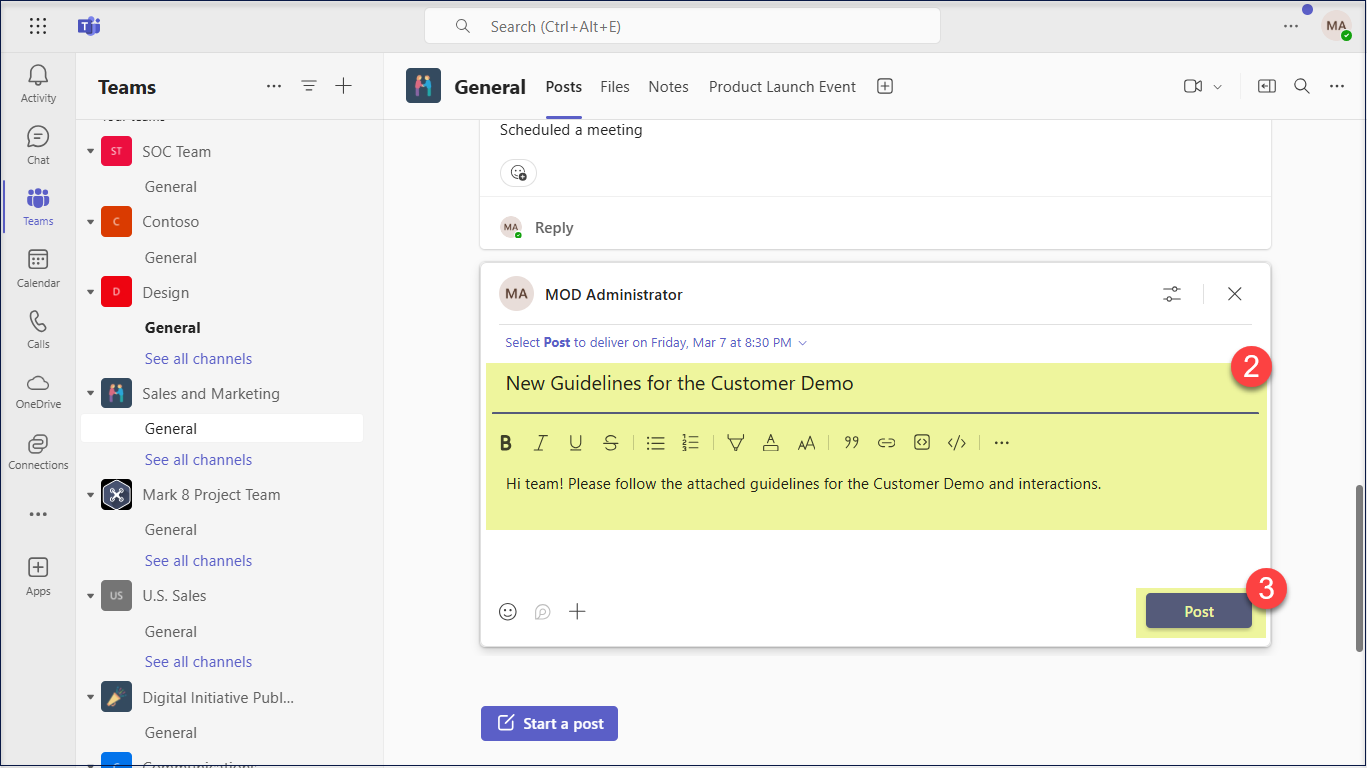Screen dimensions: 1367x768
Task: Choose font color for text
Action: click(770, 443)
